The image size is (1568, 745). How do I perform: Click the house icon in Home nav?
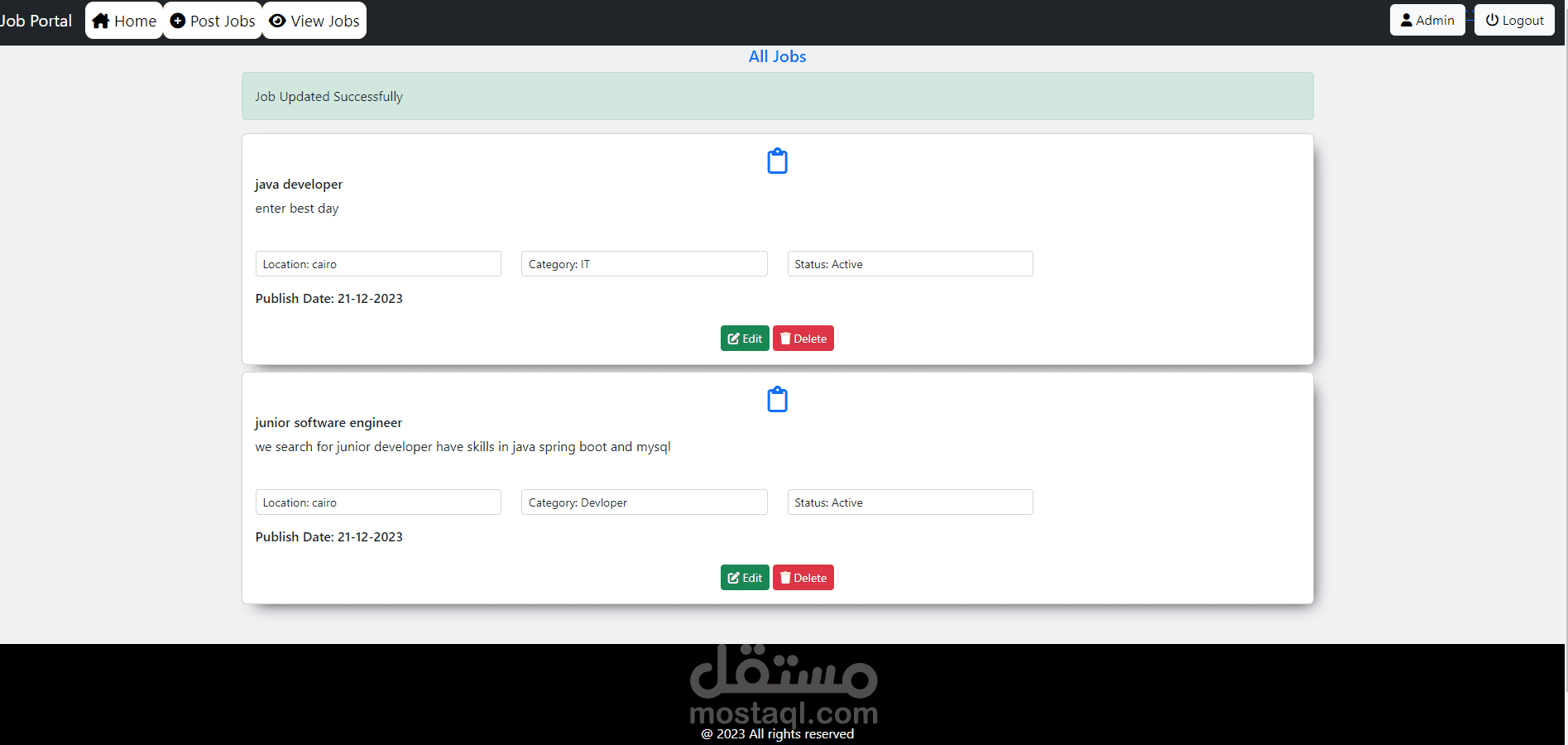point(101,21)
